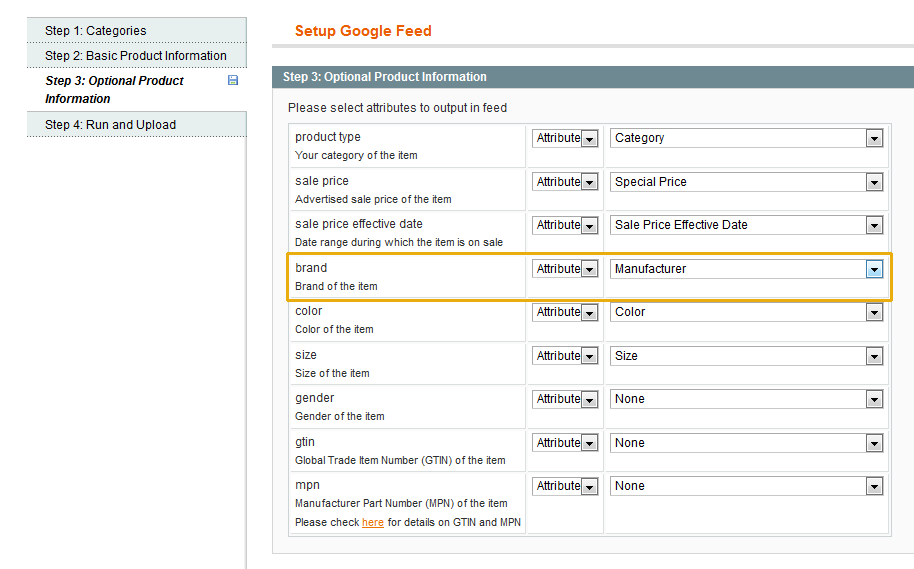This screenshot has height=569, width=914.
Task: Expand the size value dropdown
Action: [746, 356]
